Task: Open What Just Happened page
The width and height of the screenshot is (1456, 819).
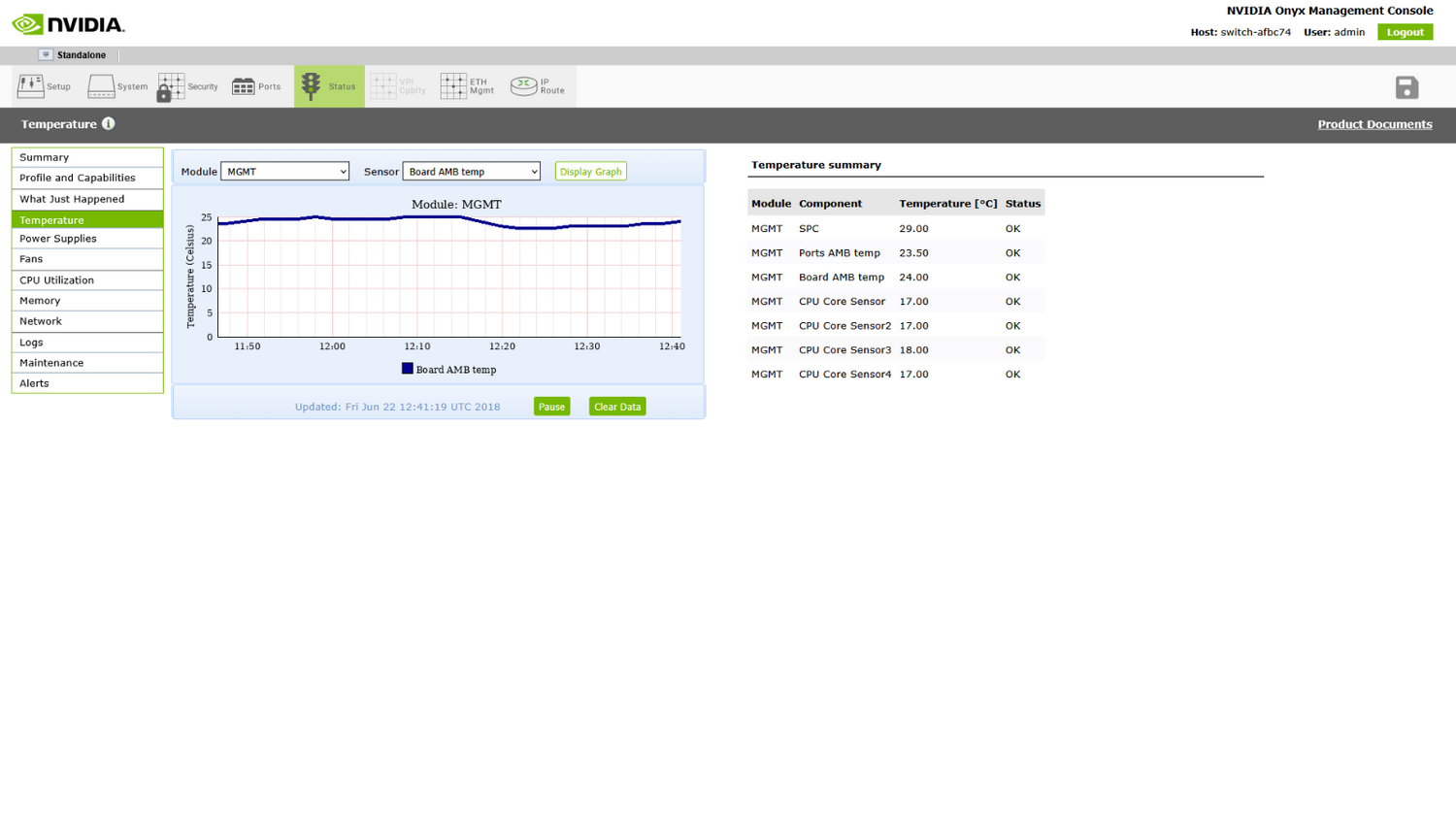Action: click(x=87, y=199)
